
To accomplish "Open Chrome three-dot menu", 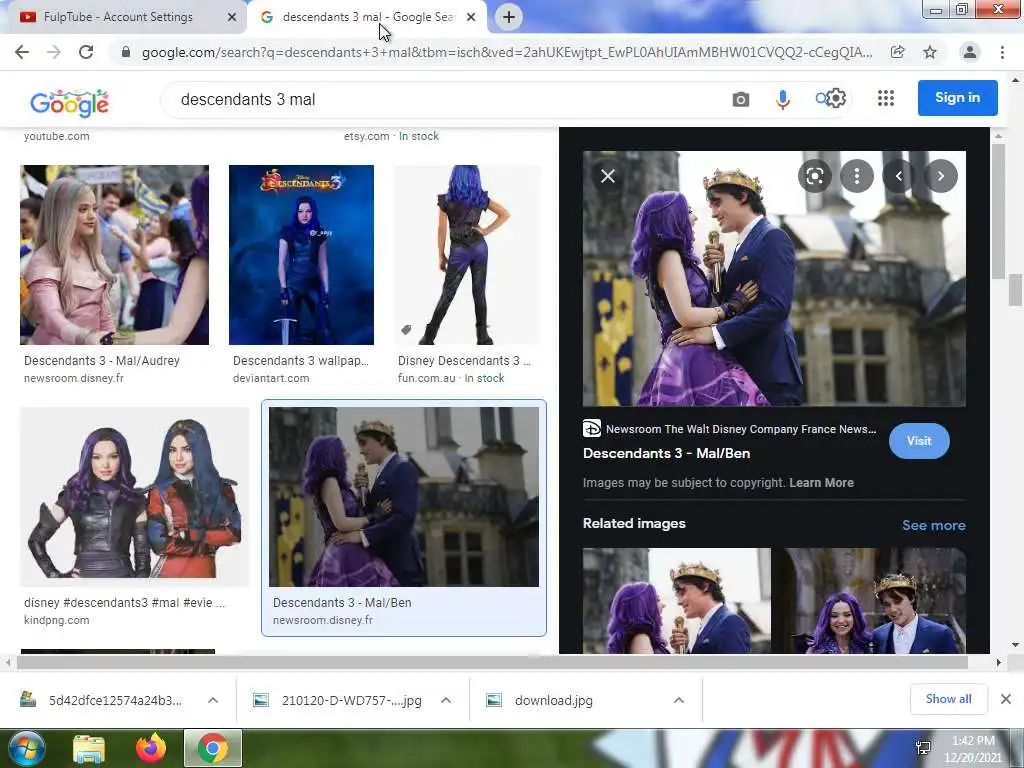I will (1002, 52).
